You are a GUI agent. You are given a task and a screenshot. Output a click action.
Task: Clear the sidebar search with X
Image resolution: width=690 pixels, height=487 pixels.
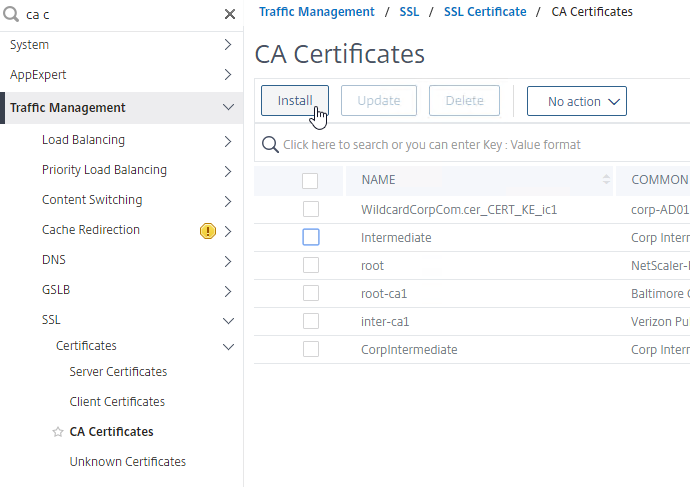click(230, 14)
